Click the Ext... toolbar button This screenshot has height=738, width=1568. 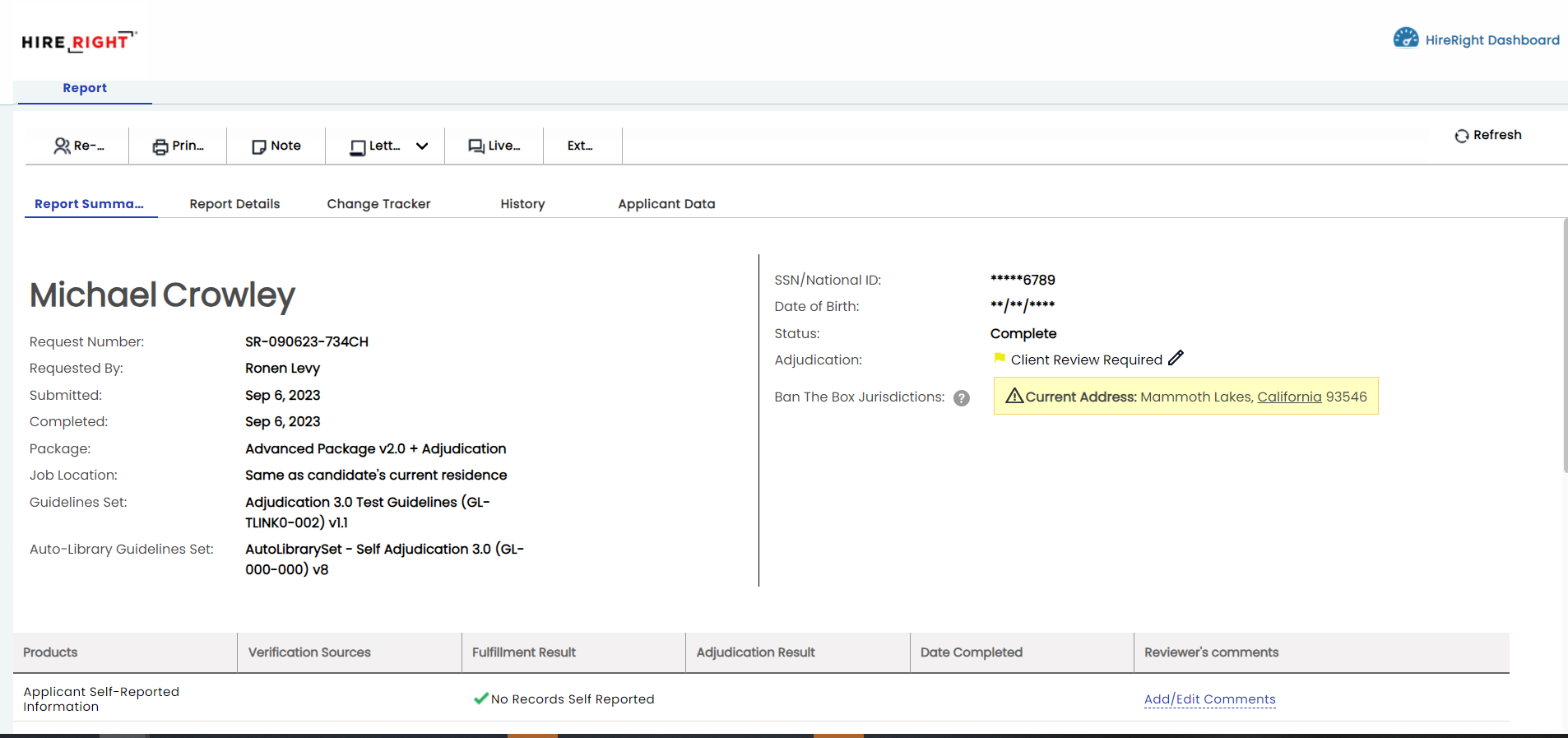(x=580, y=146)
